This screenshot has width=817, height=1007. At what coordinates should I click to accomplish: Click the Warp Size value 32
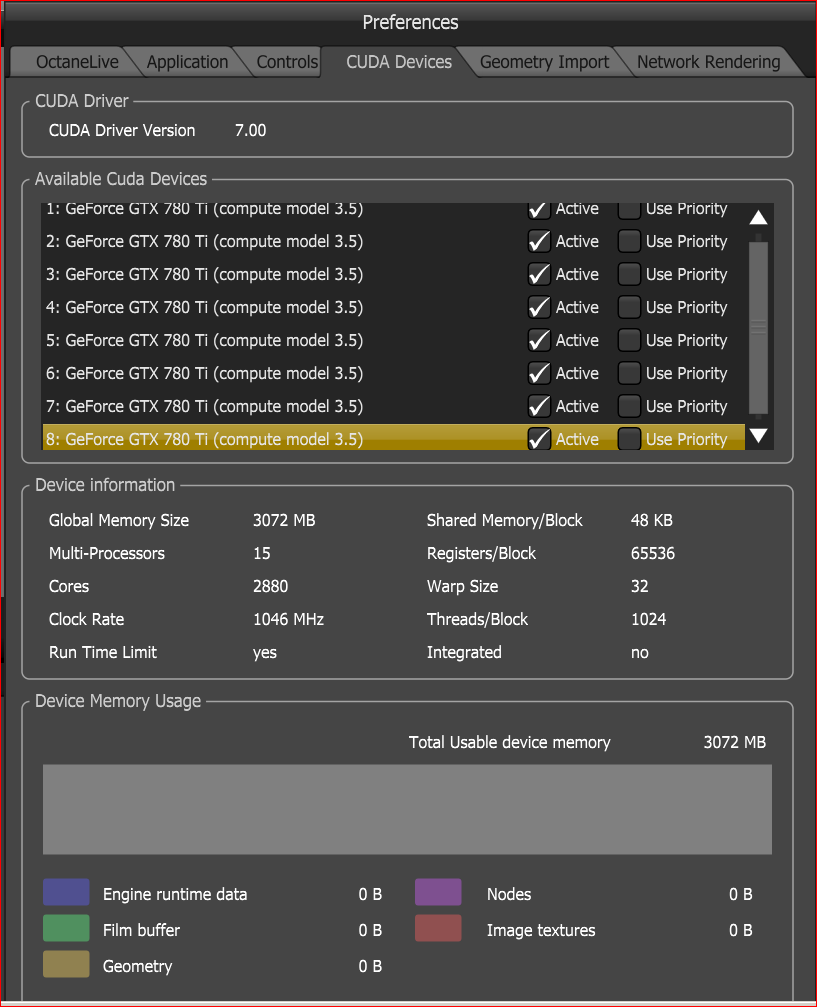pyautogui.click(x=640, y=586)
